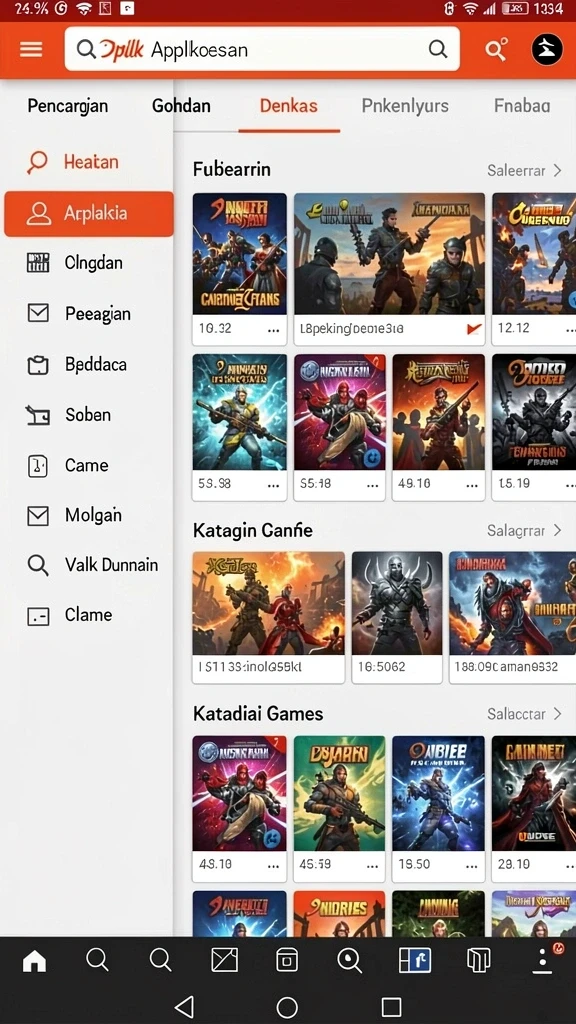The width and height of the screenshot is (576, 1024).
Task: Go to Home in bottom navigation
Action: click(35, 960)
